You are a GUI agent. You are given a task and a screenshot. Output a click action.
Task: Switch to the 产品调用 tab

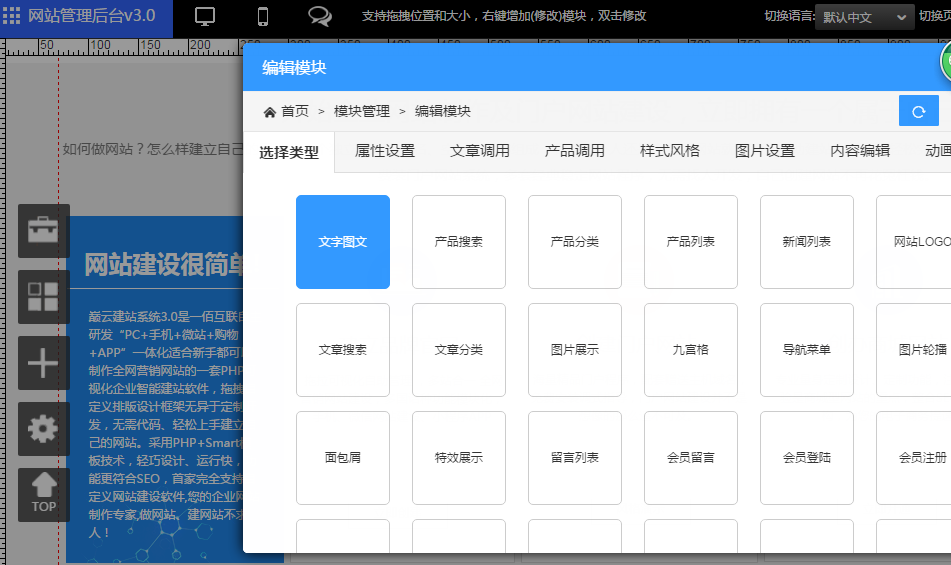574,151
